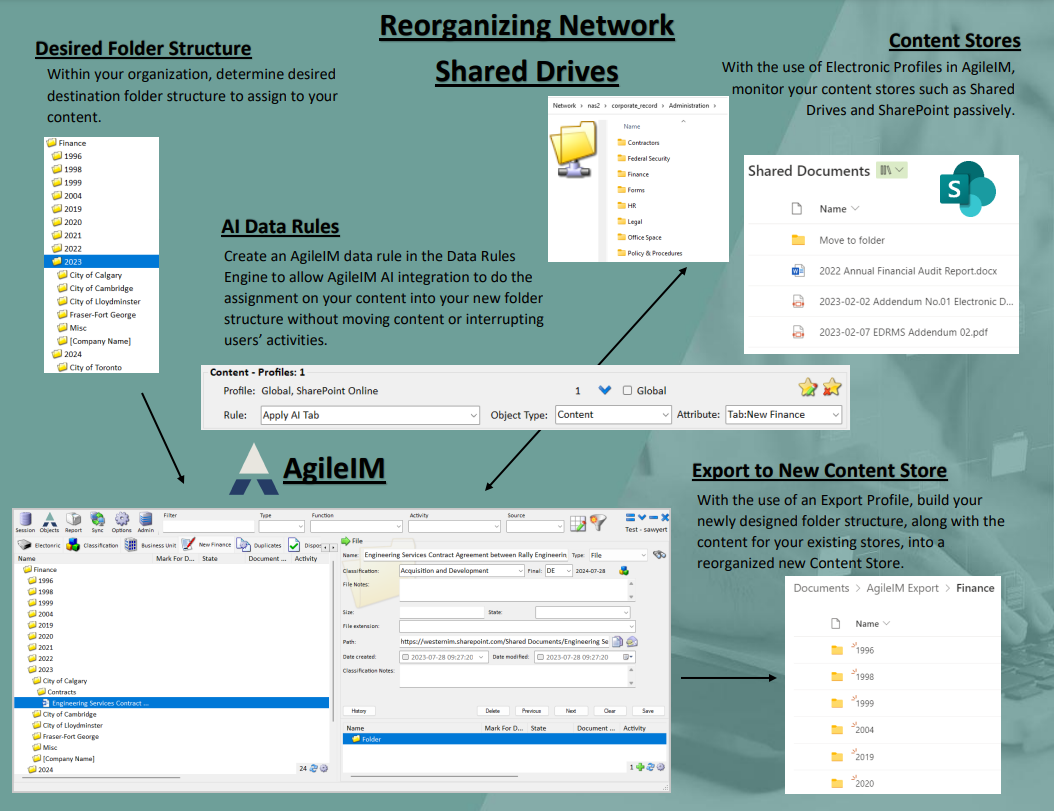Switch to the Duplicates tab
The width and height of the screenshot is (1054, 811).
tap(260, 545)
